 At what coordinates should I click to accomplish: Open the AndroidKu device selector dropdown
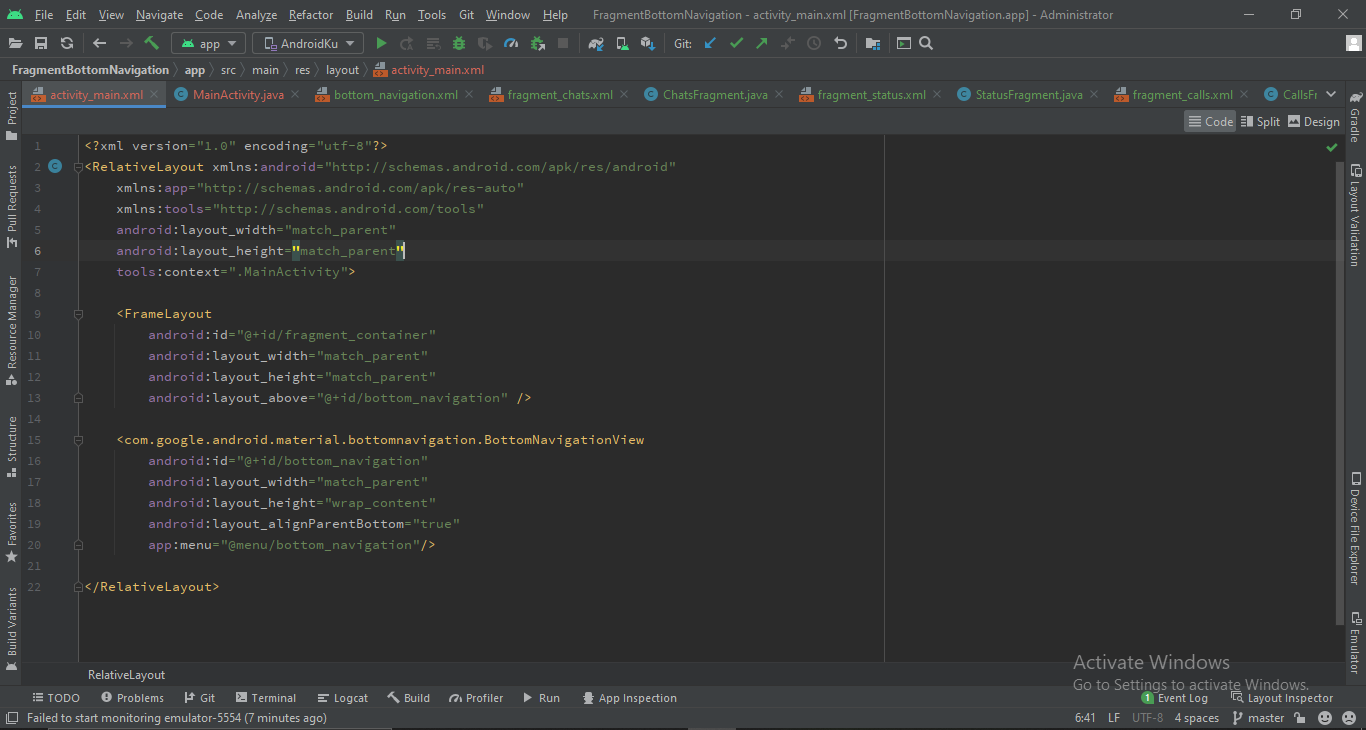pos(307,43)
